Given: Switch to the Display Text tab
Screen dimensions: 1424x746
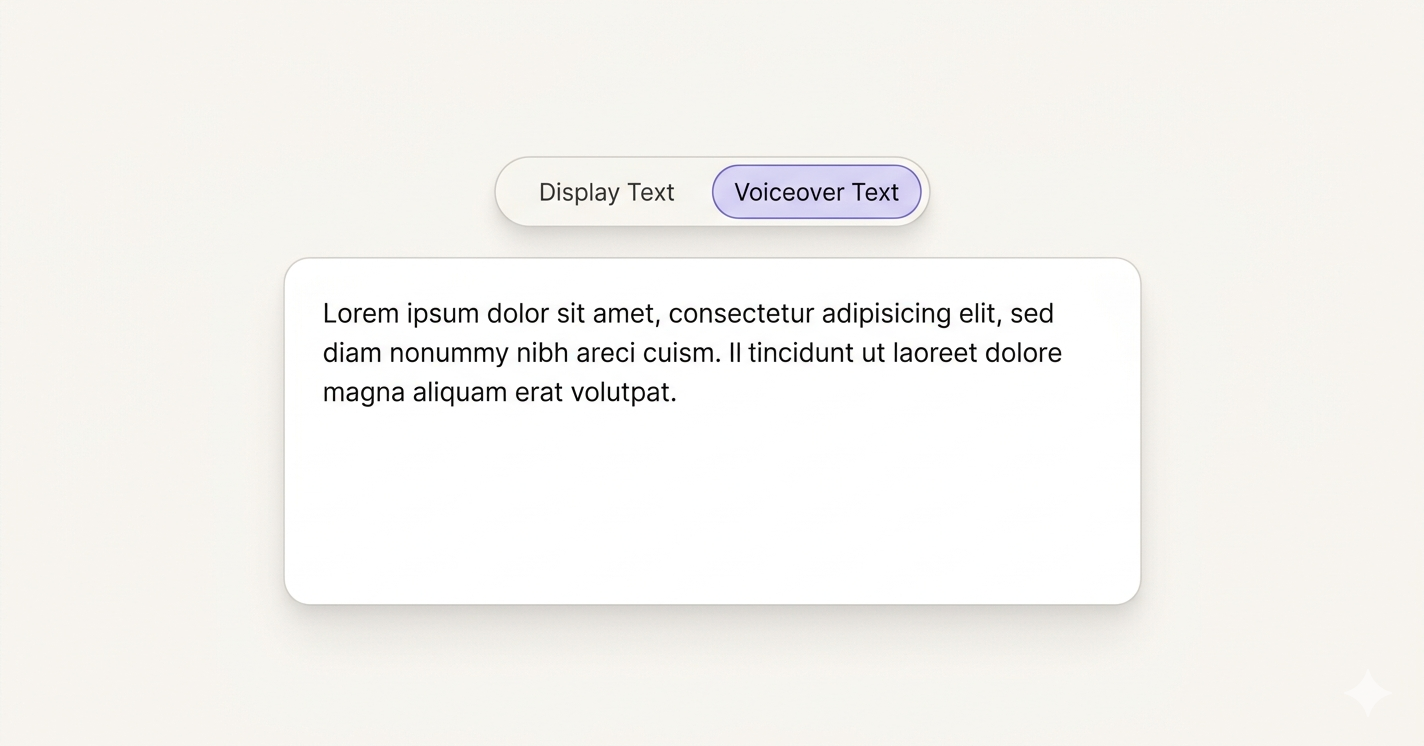Looking at the screenshot, I should 607,192.
